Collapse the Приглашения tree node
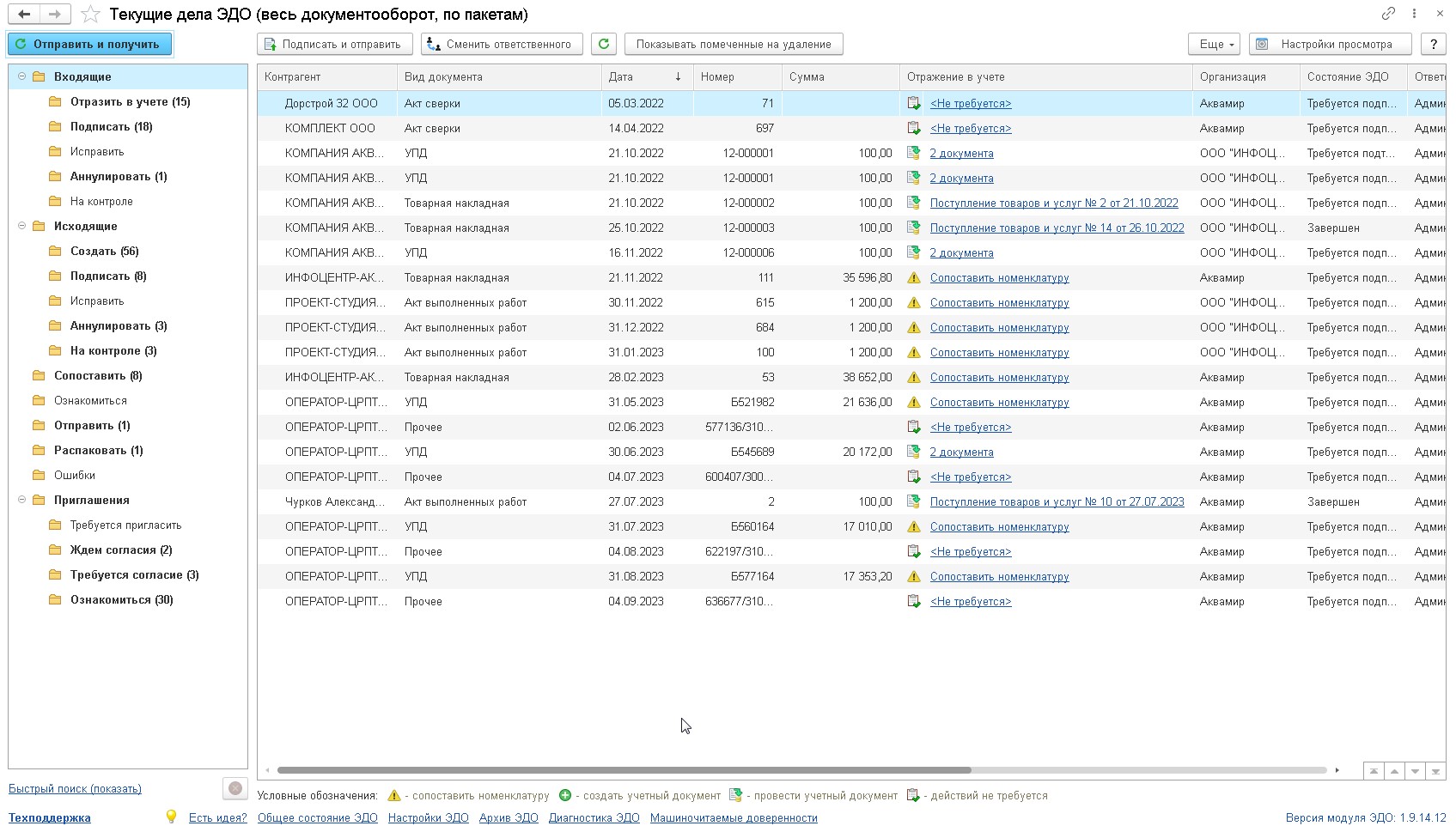The height and width of the screenshot is (826, 1456). click(21, 500)
